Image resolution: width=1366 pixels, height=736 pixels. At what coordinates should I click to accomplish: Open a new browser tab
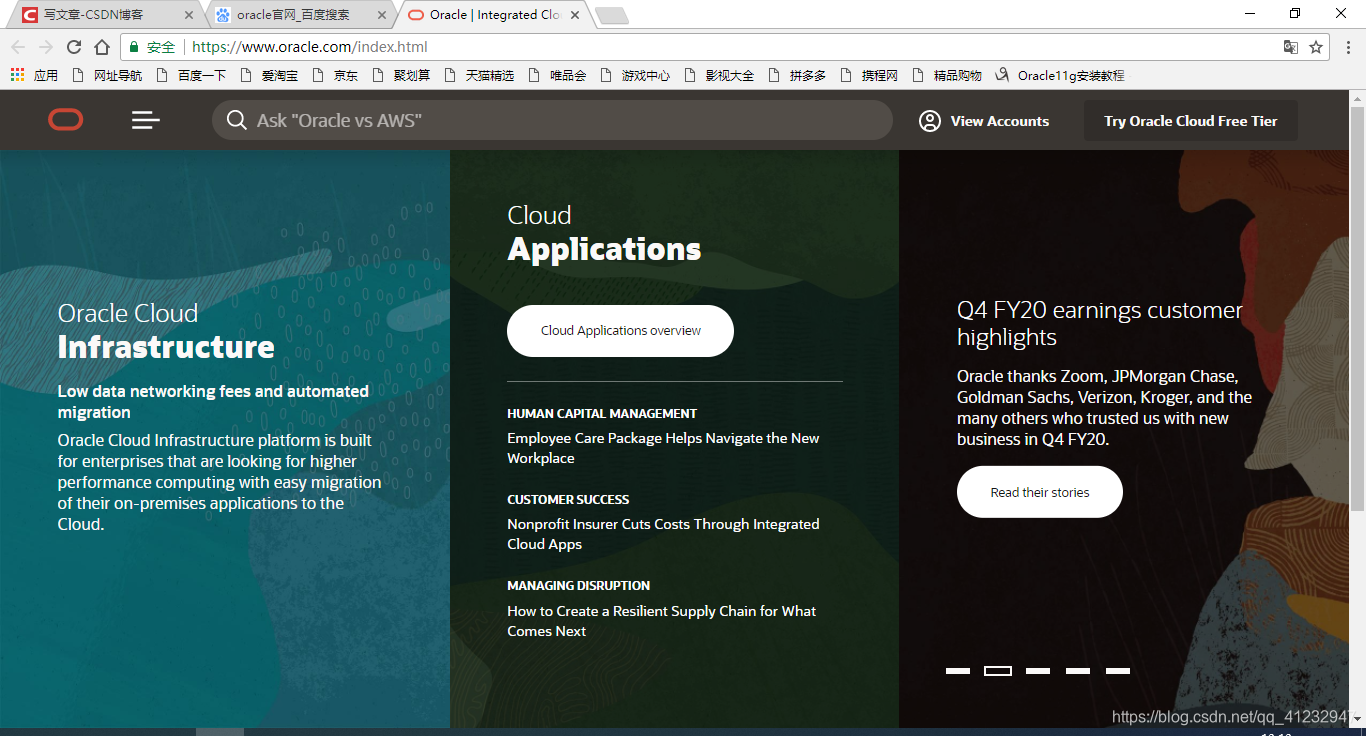611,15
